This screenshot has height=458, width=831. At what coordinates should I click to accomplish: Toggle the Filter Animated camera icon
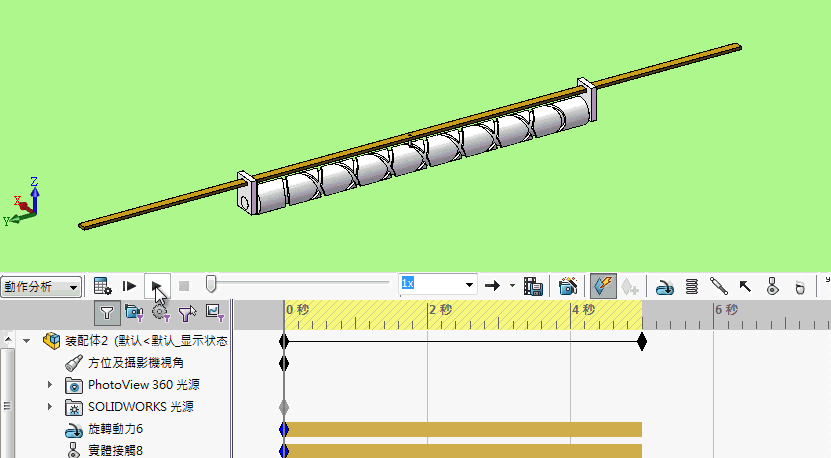[134, 312]
